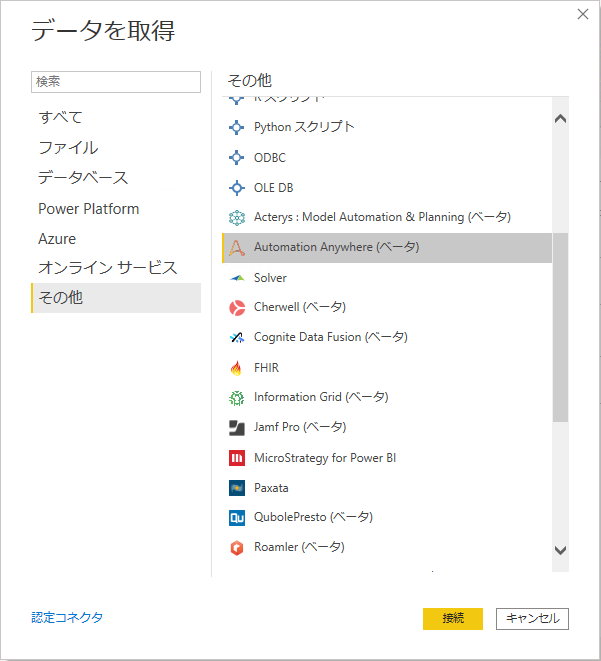Select MicroStrategy for Power BI text

(325, 458)
